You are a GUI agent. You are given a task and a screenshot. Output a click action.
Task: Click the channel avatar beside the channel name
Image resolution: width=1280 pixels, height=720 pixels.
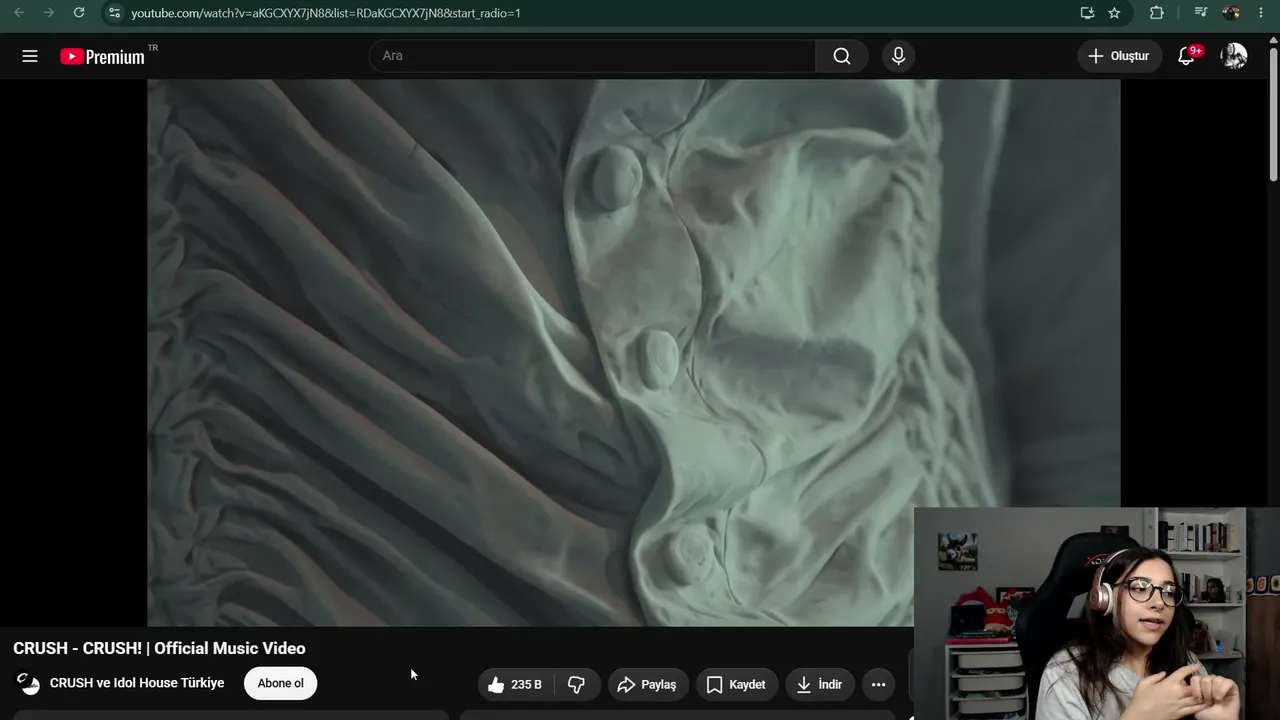[28, 683]
